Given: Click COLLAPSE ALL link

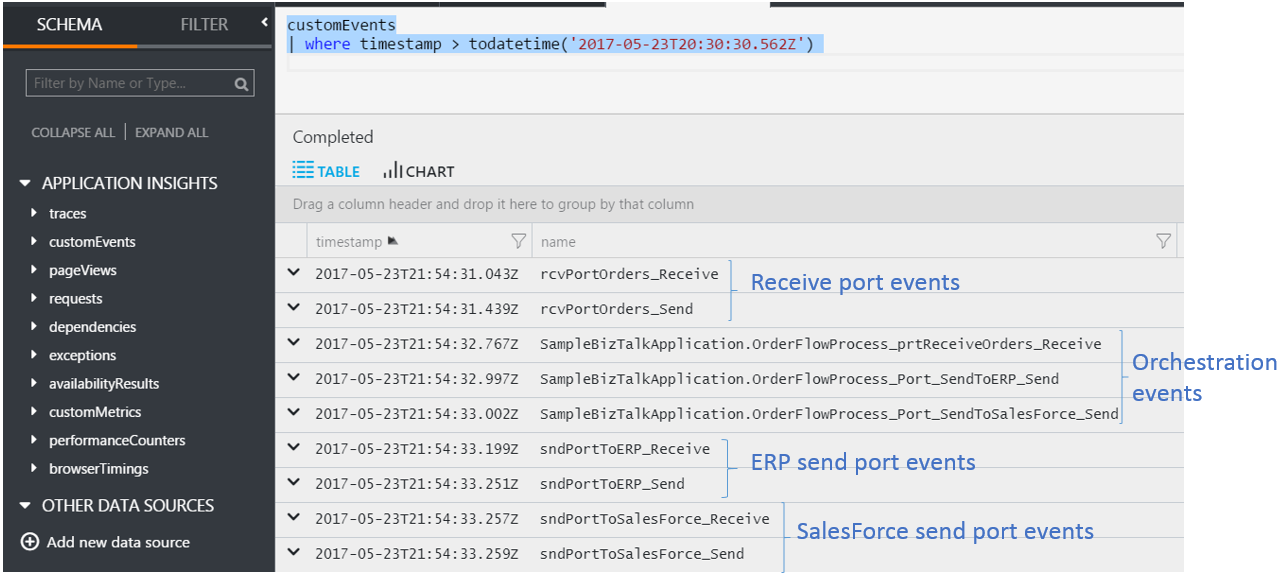Looking at the screenshot, I should pos(73,132).
